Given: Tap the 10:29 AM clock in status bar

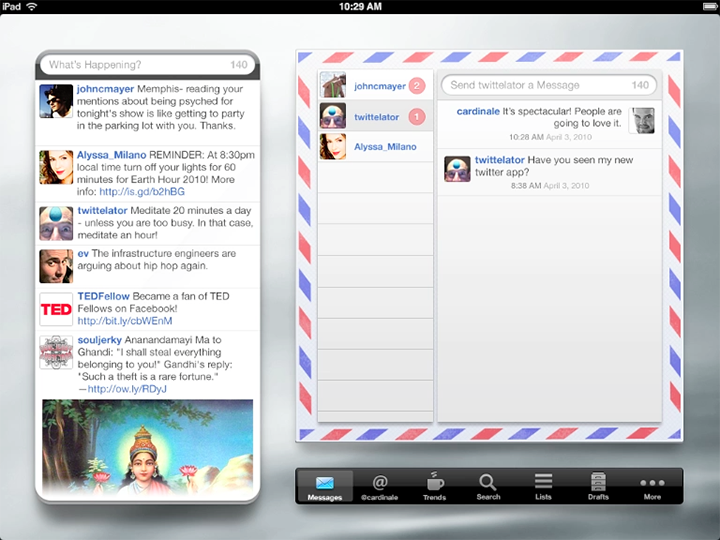Looking at the screenshot, I should 360,6.
